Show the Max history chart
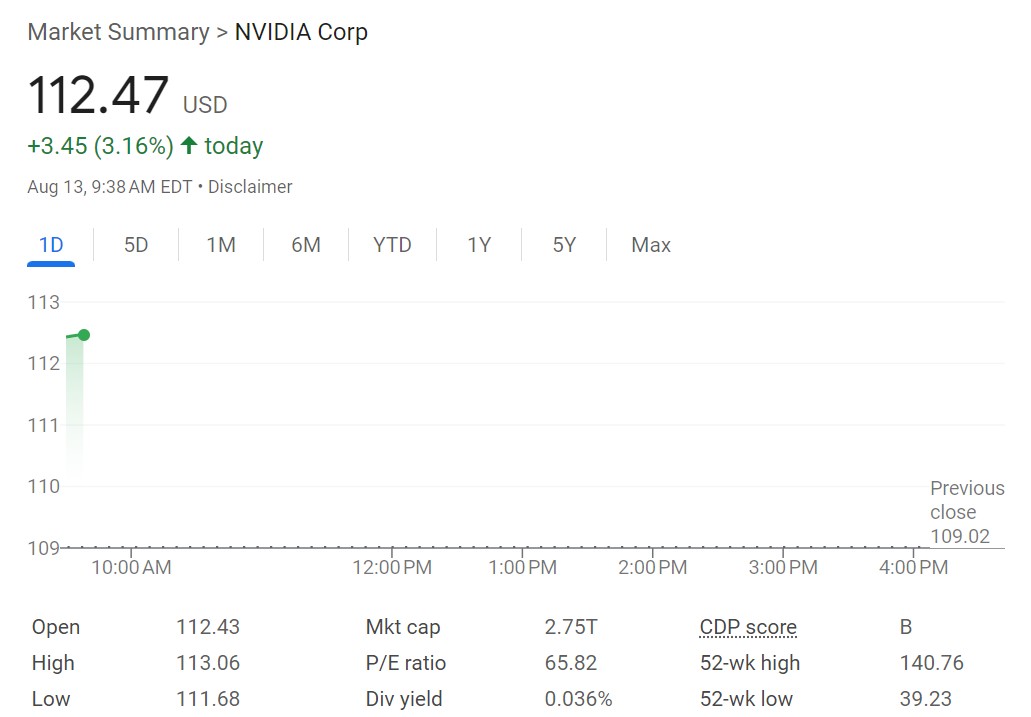This screenshot has height=717, width=1031. (651, 245)
